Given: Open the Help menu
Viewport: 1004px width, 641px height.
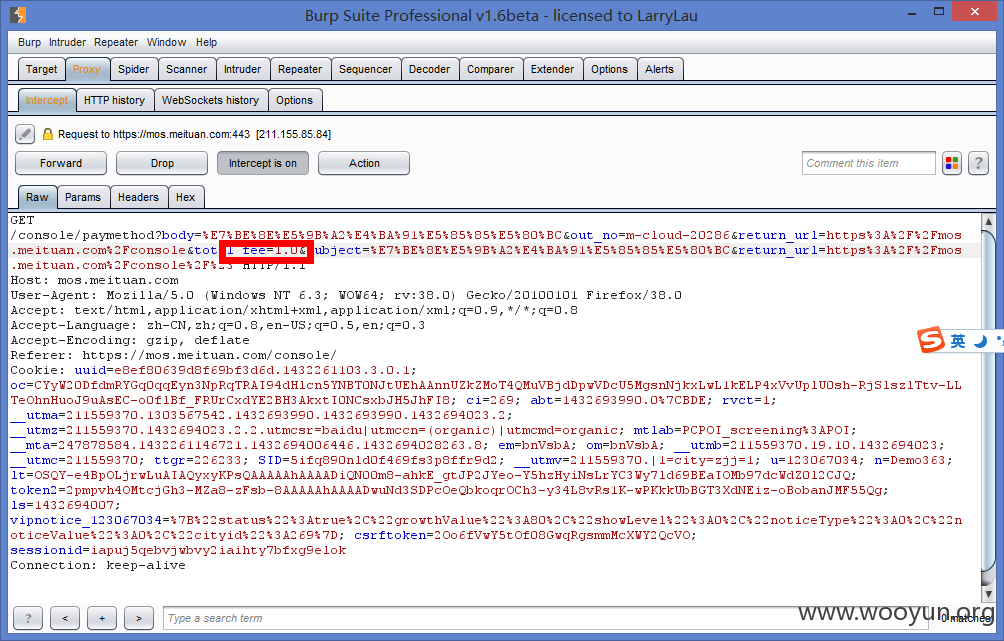Looking at the screenshot, I should 206,42.
